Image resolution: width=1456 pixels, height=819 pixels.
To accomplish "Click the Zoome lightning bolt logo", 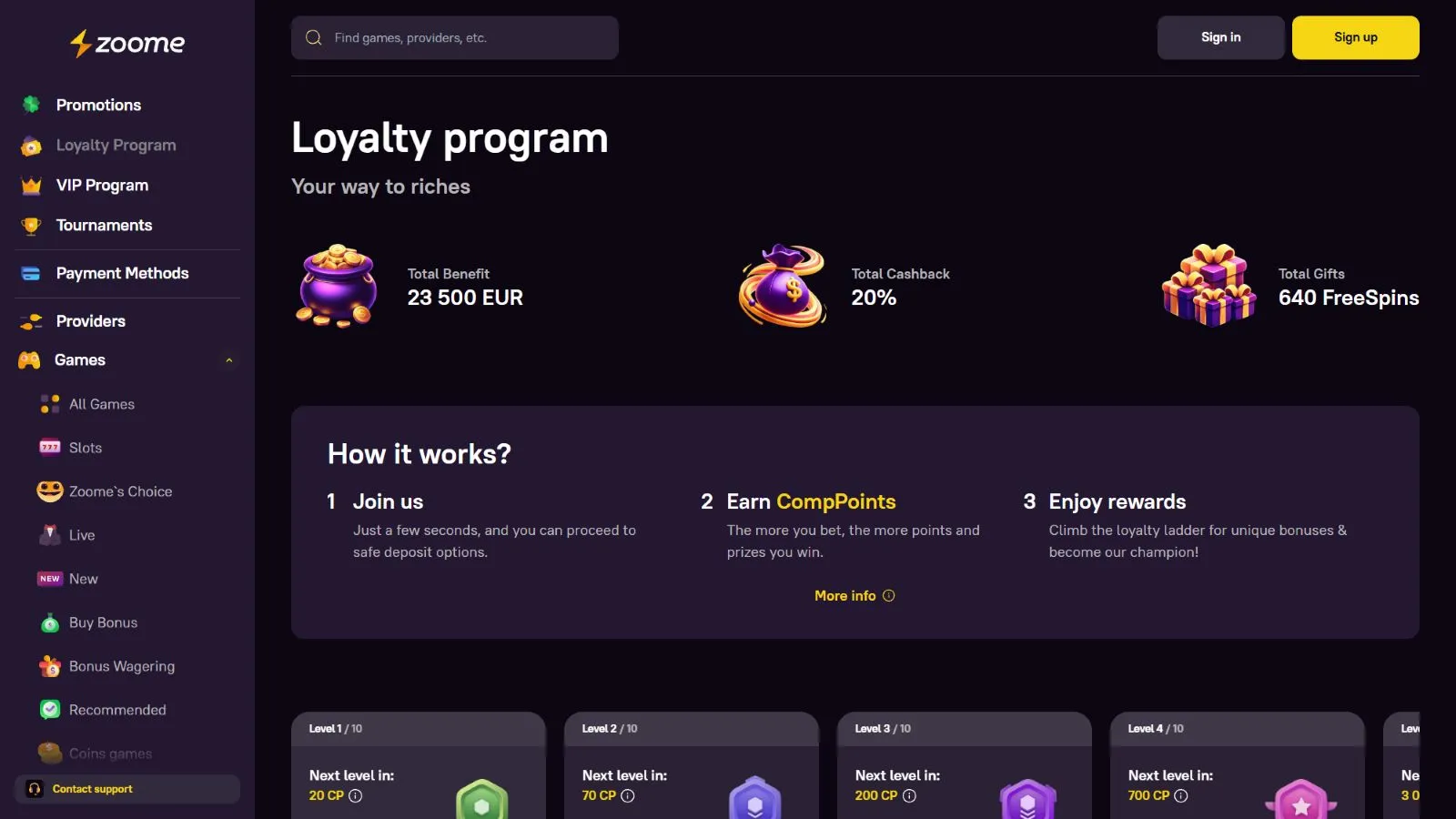I will coord(81,43).
